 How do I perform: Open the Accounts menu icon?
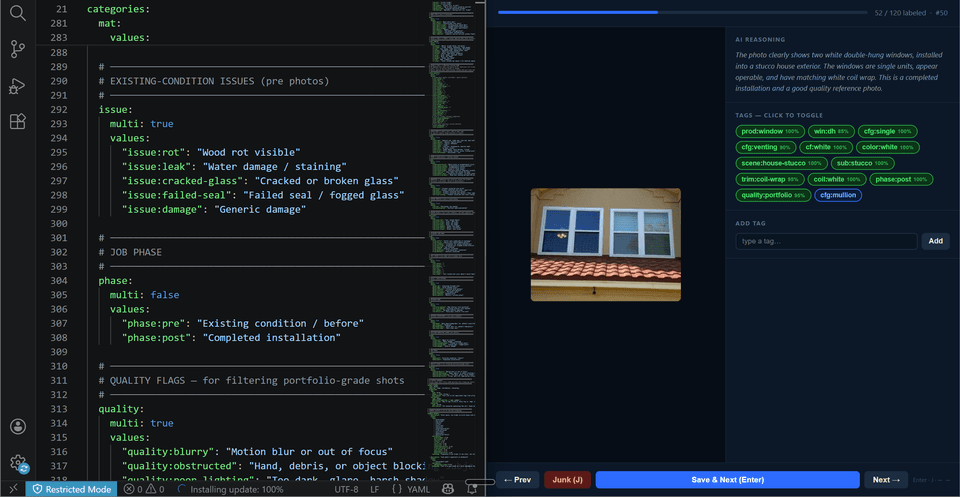click(18, 426)
